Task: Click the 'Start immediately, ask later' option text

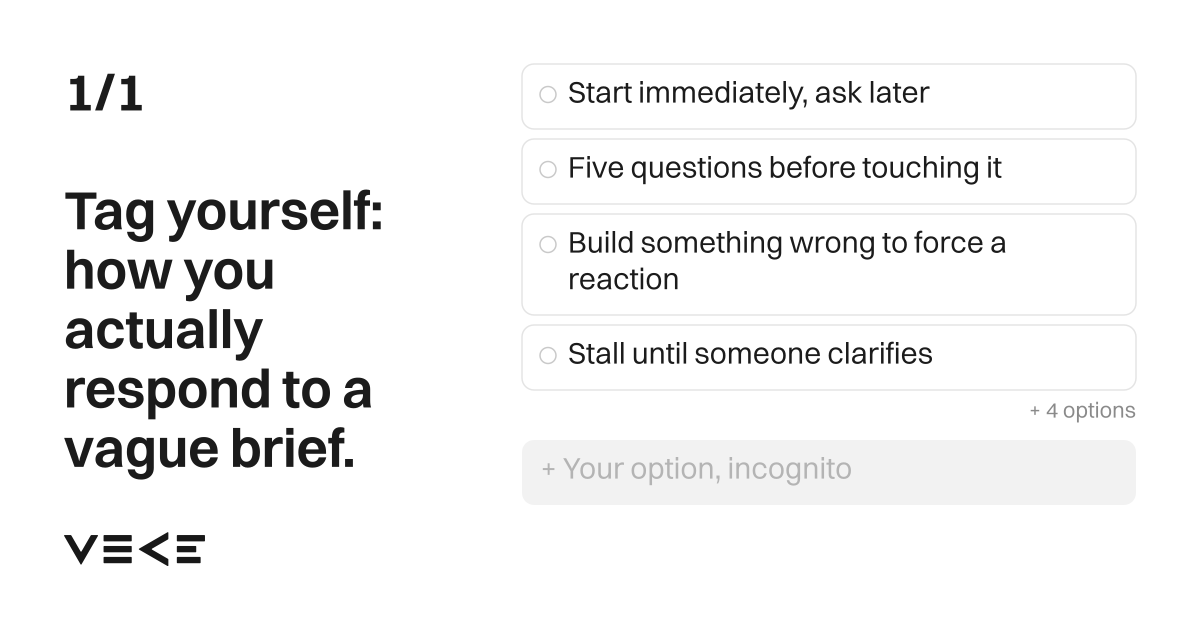Action: pos(748,93)
